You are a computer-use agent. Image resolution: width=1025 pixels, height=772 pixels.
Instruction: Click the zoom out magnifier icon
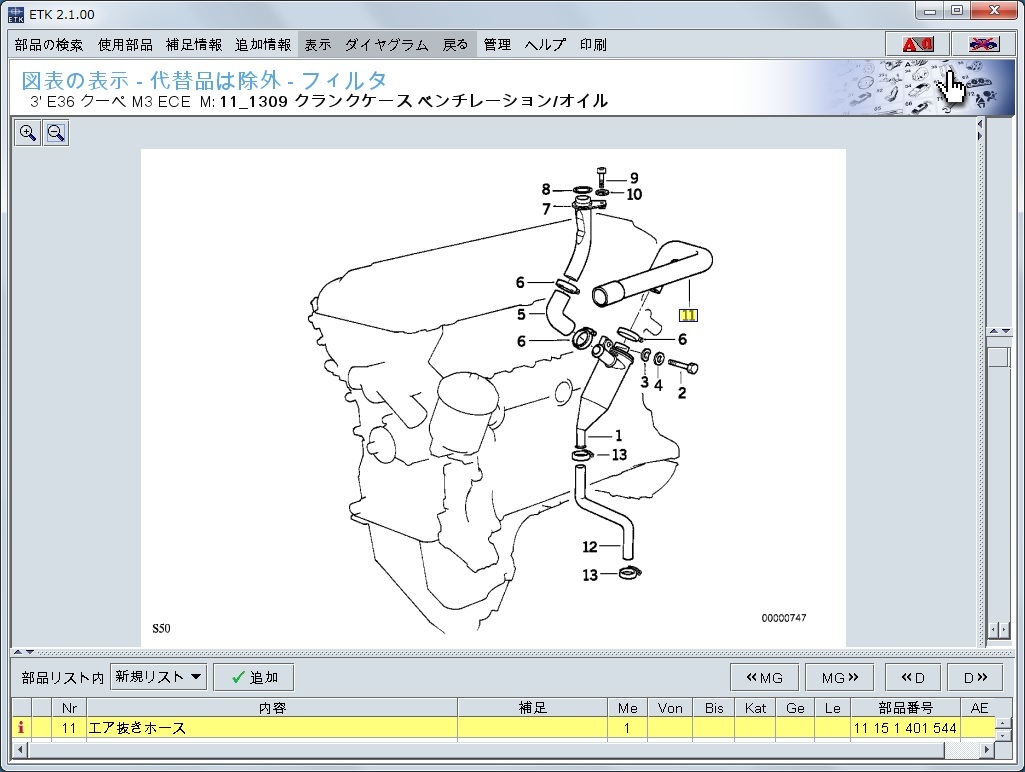click(56, 133)
